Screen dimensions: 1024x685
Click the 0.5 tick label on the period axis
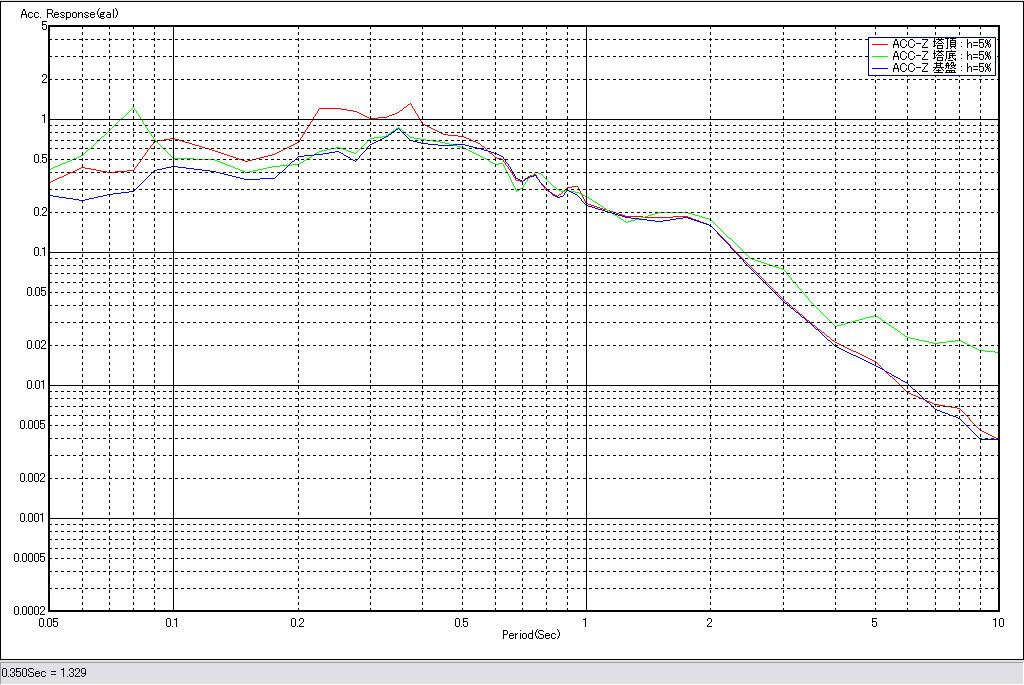[x=461, y=622]
